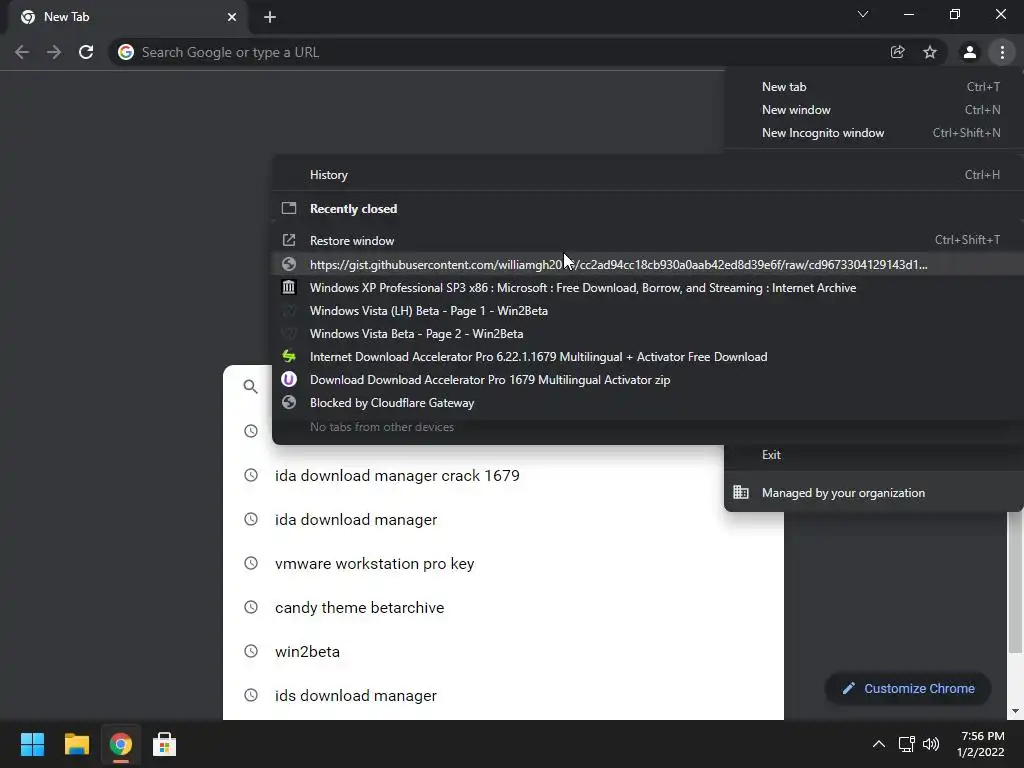Click the three-dot Chrome menu icon
Viewport: 1024px width, 768px height.
1002,52
